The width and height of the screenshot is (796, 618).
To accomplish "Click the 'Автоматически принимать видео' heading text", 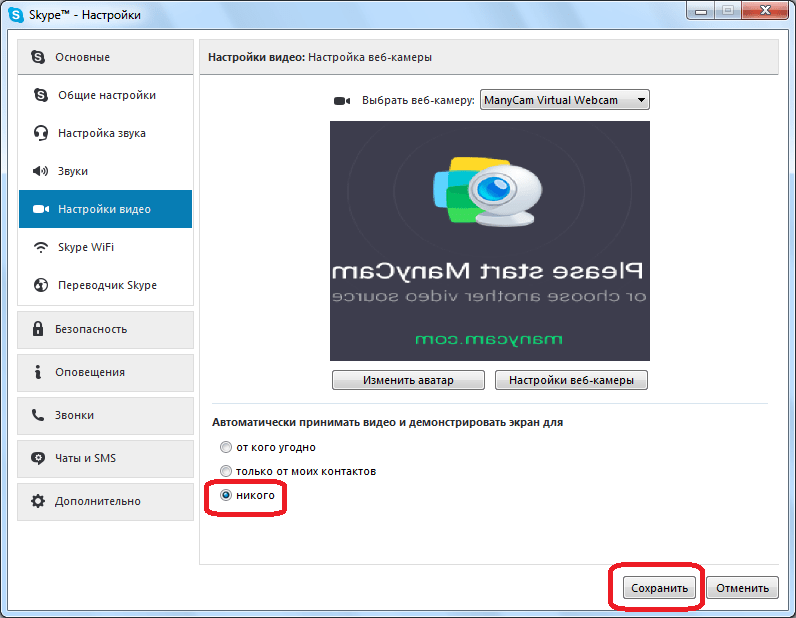I will [387, 422].
